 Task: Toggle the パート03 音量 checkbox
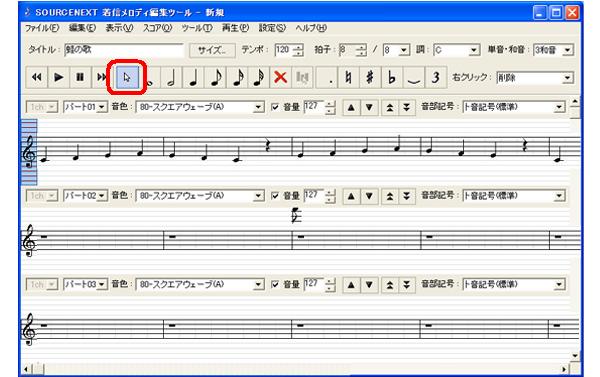coord(275,285)
